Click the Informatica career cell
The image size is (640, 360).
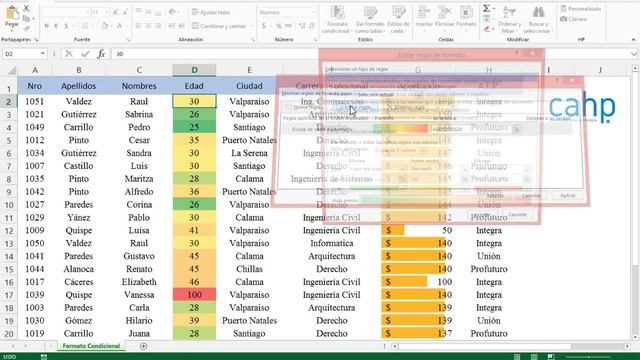[331, 243]
